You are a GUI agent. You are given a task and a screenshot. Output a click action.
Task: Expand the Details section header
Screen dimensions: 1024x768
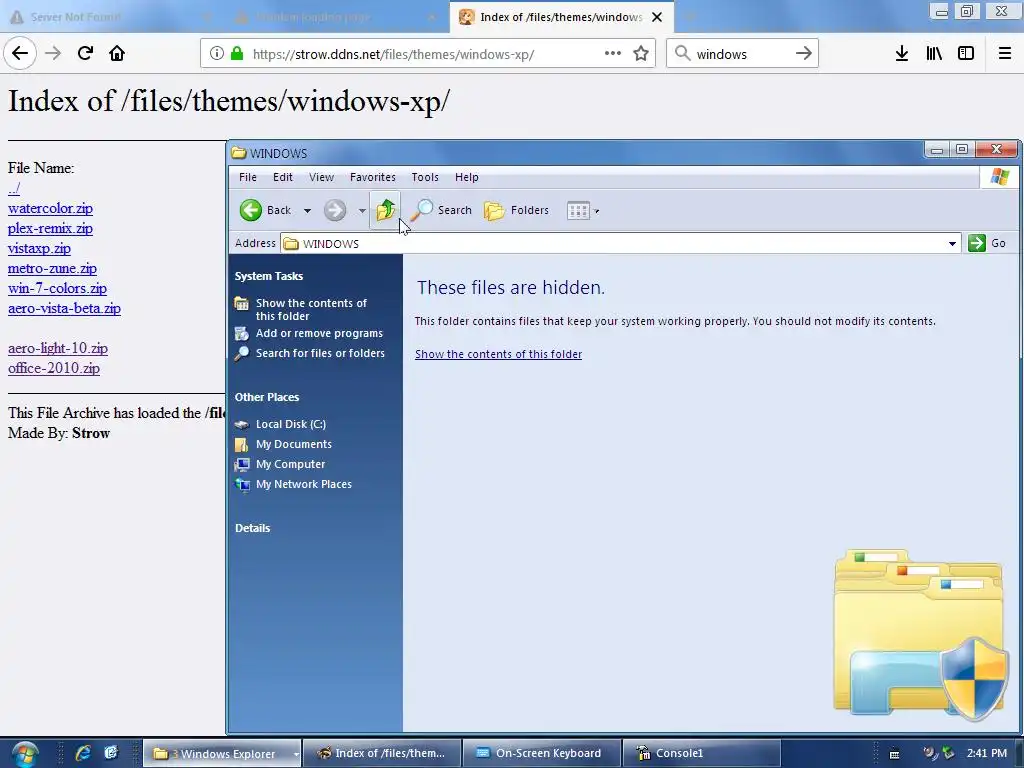[253, 528]
